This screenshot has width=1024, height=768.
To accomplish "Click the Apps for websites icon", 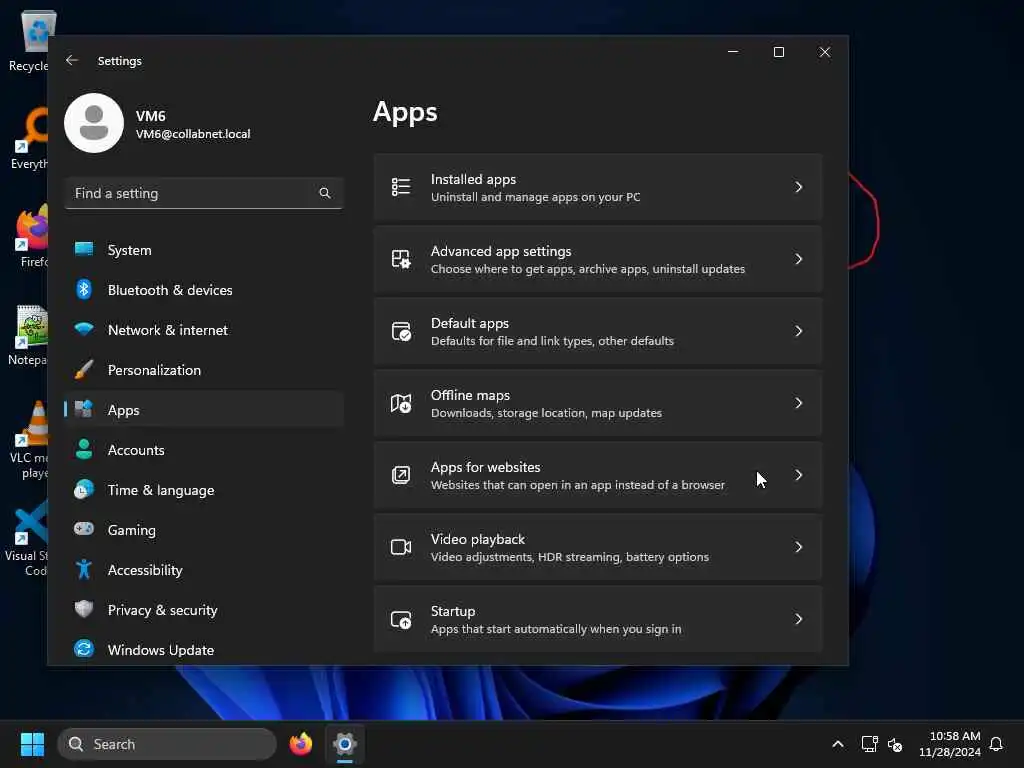I will pos(401,475).
